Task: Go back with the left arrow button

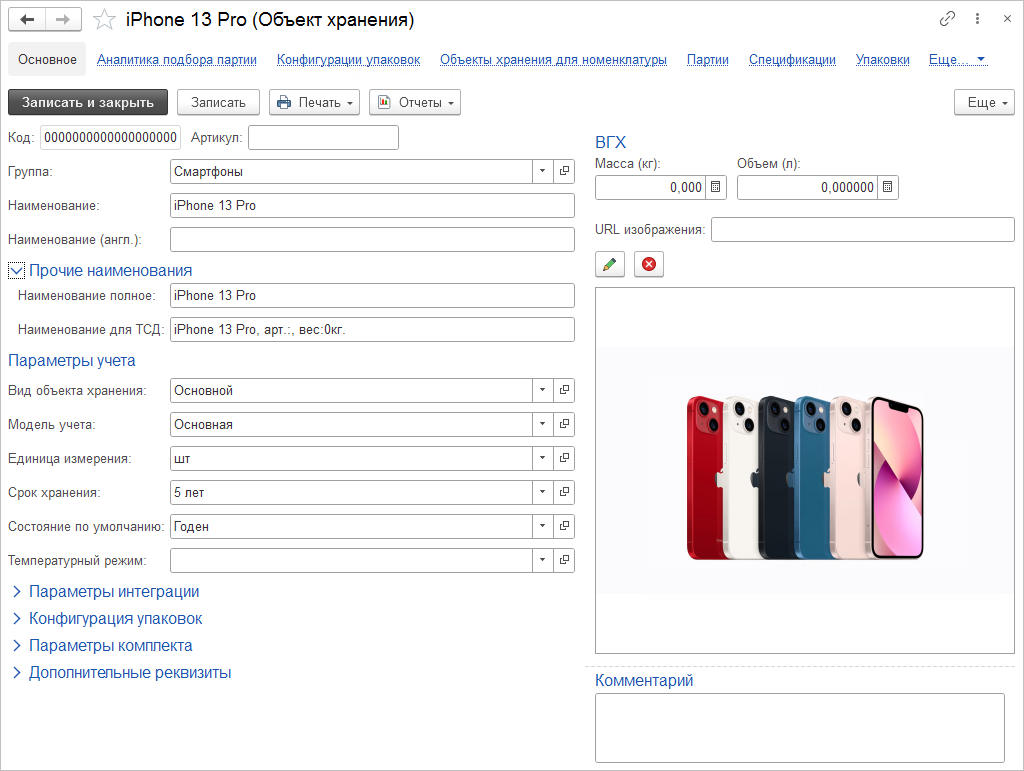Action: 27,20
